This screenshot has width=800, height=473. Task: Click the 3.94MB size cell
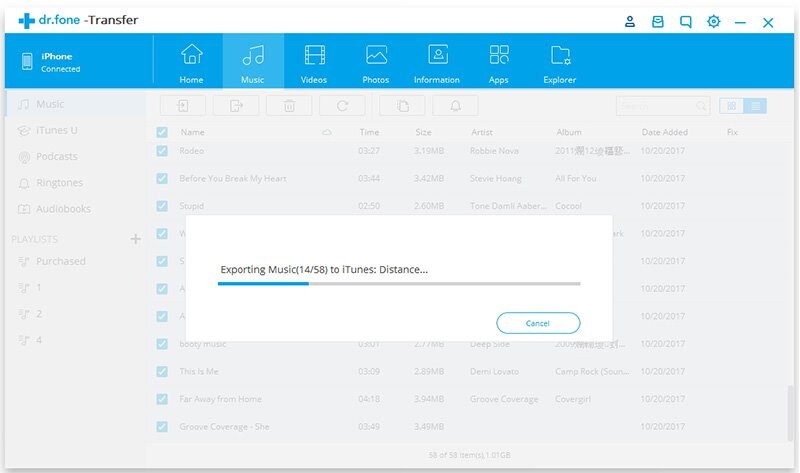point(429,399)
